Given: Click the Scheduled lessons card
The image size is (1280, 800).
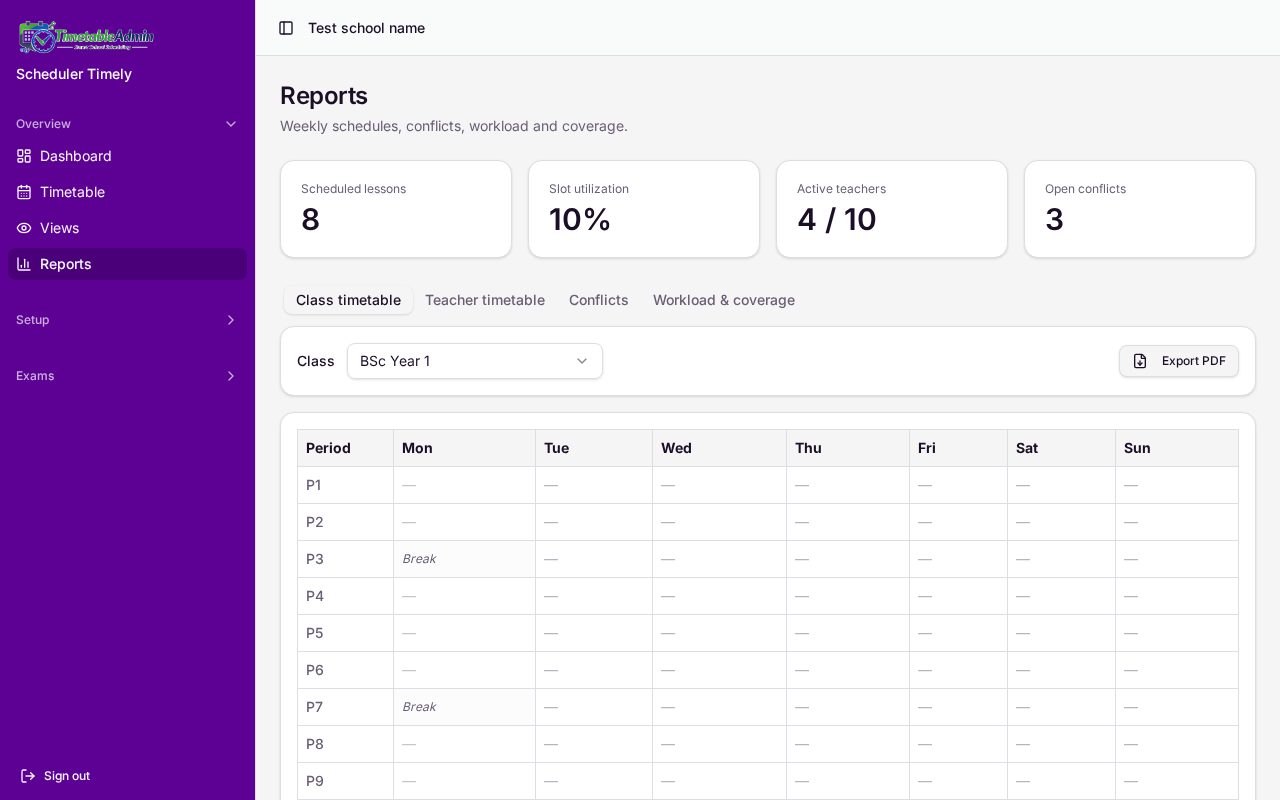Looking at the screenshot, I should [396, 209].
